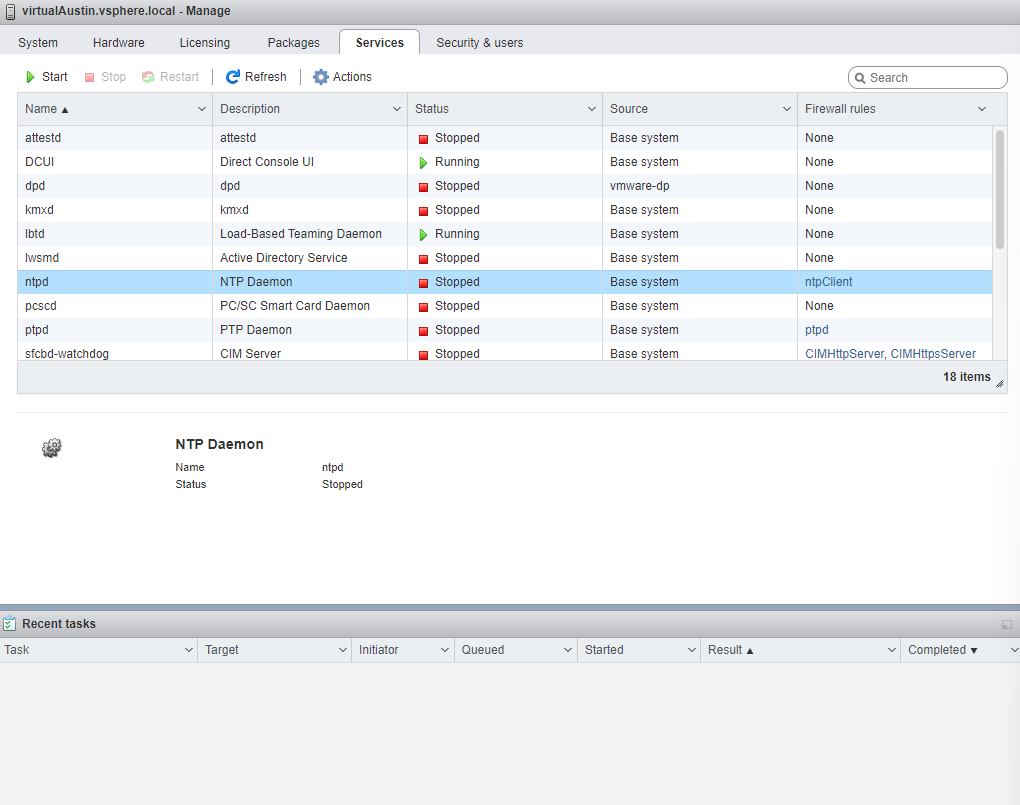The height and width of the screenshot is (805, 1020).
Task: Click the Recent tasks panel icon
Action: coord(10,623)
